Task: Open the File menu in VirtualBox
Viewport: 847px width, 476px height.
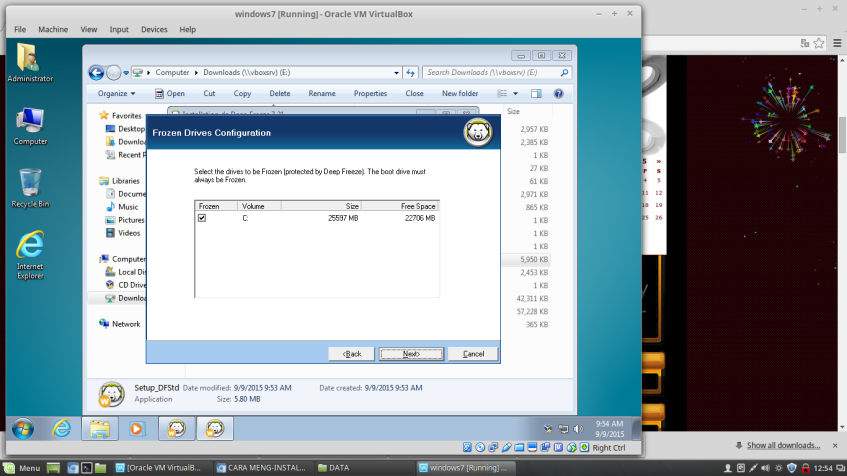Action: [20, 29]
